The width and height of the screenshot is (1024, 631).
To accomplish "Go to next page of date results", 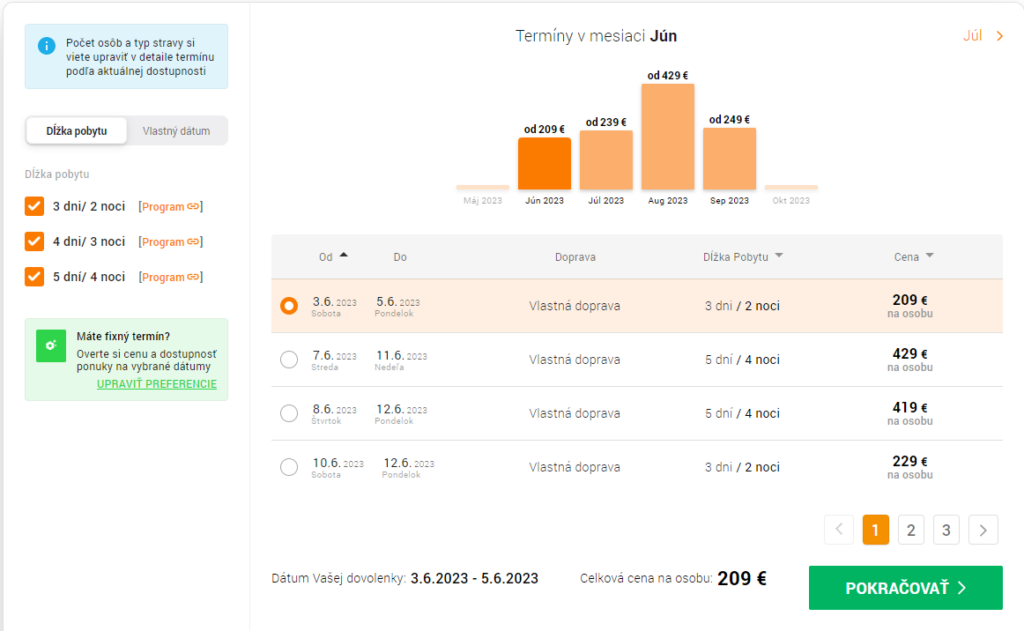I will coord(983,530).
